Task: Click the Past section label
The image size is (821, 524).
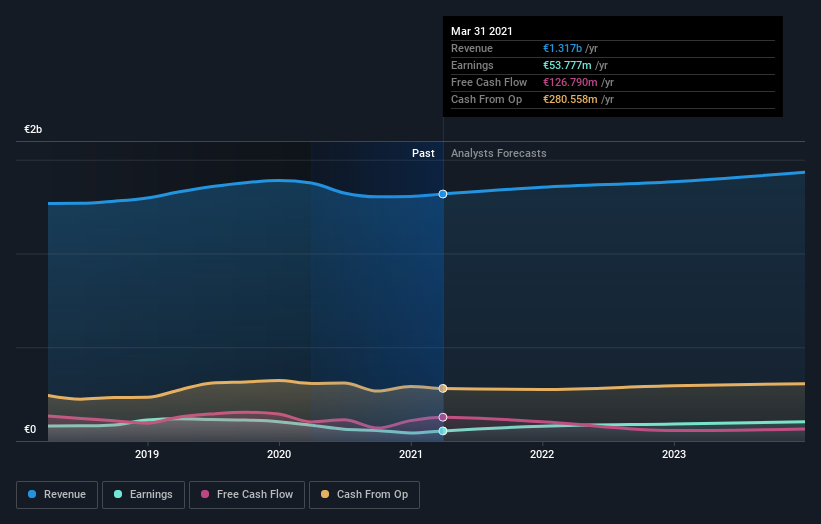Action: (423, 153)
